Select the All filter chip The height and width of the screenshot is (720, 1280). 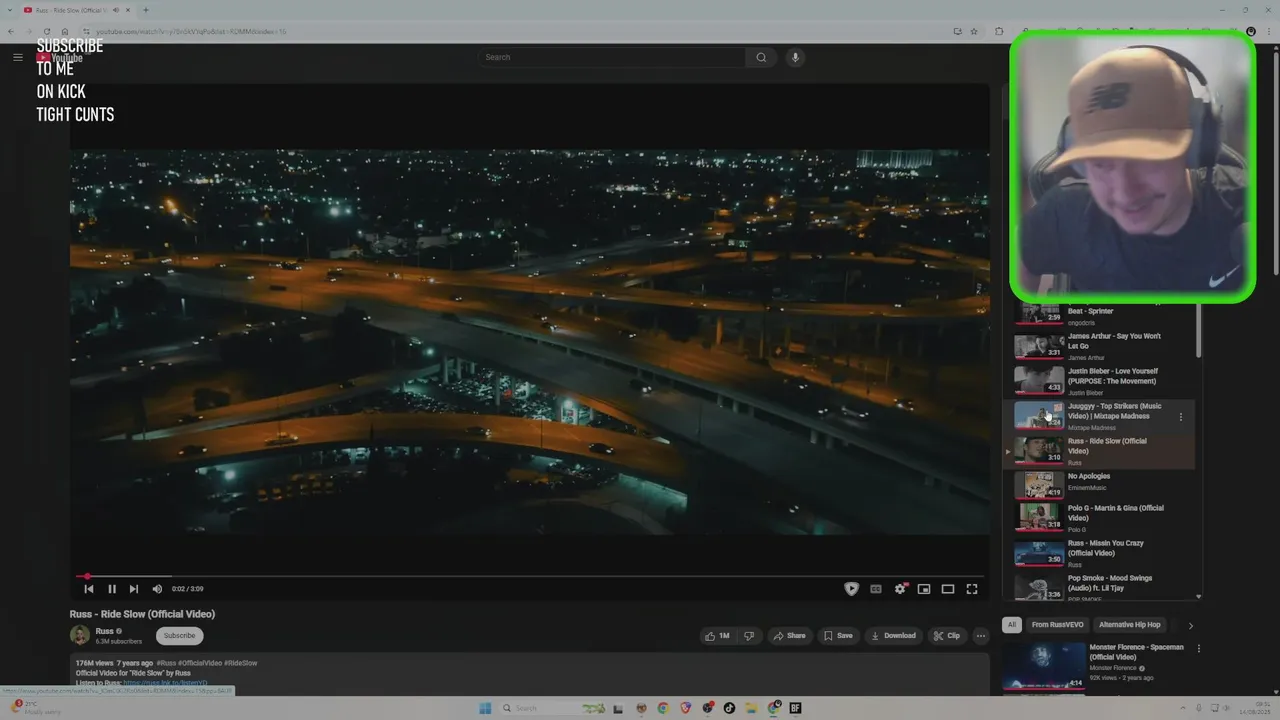1011,625
